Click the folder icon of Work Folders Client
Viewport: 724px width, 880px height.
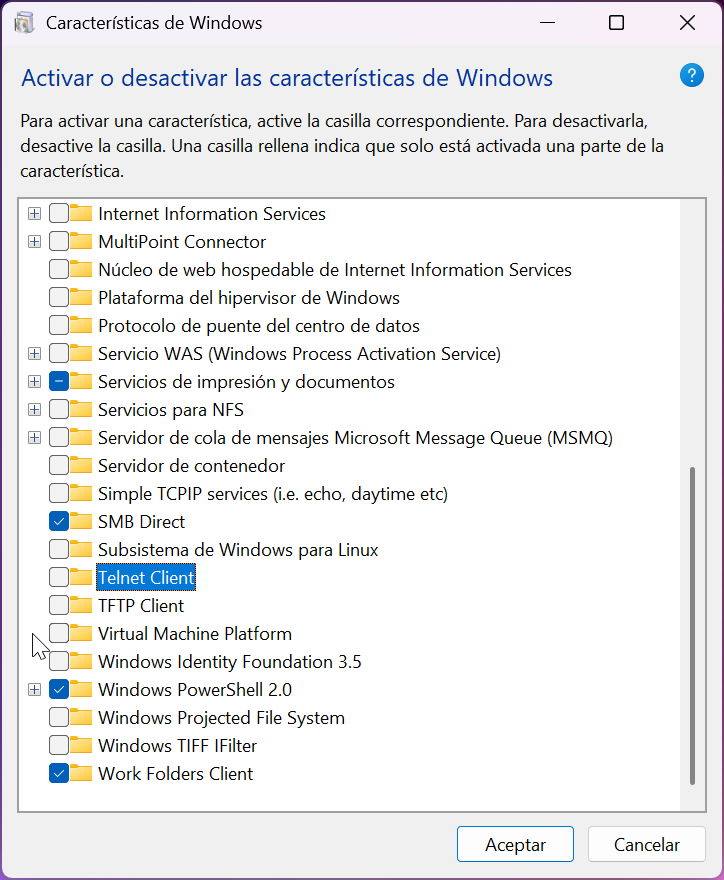pos(81,774)
